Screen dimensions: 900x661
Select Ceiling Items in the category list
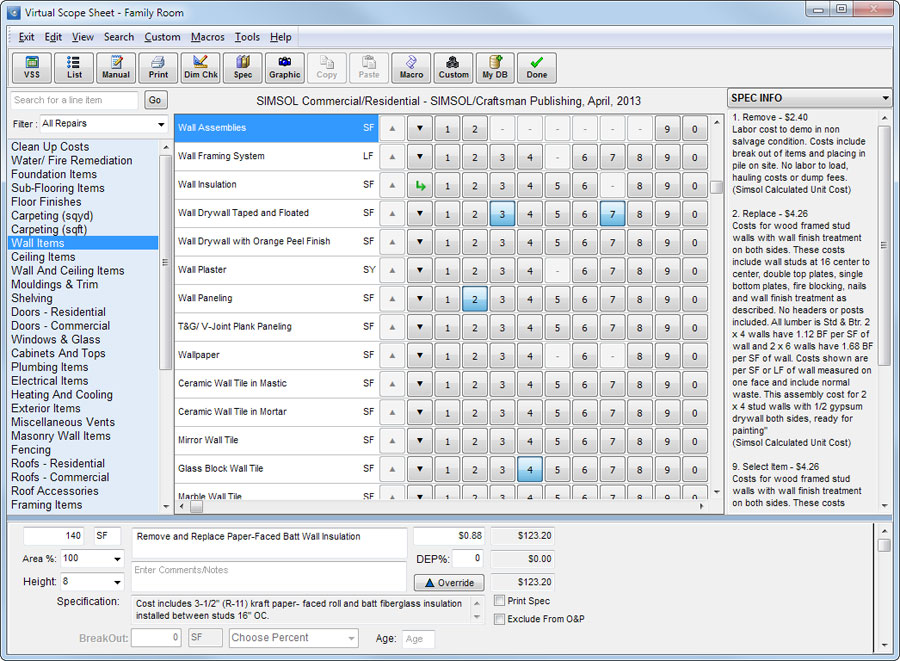43,257
